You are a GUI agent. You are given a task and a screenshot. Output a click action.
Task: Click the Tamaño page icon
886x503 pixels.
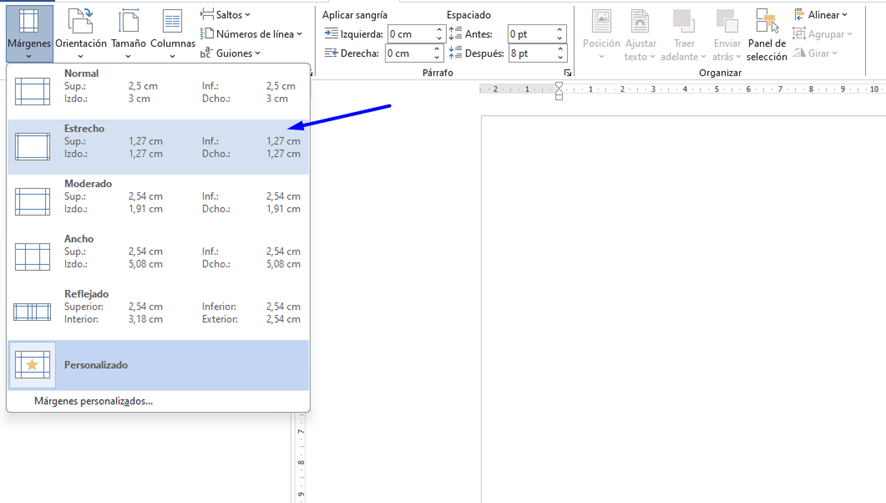pyautogui.click(x=128, y=21)
